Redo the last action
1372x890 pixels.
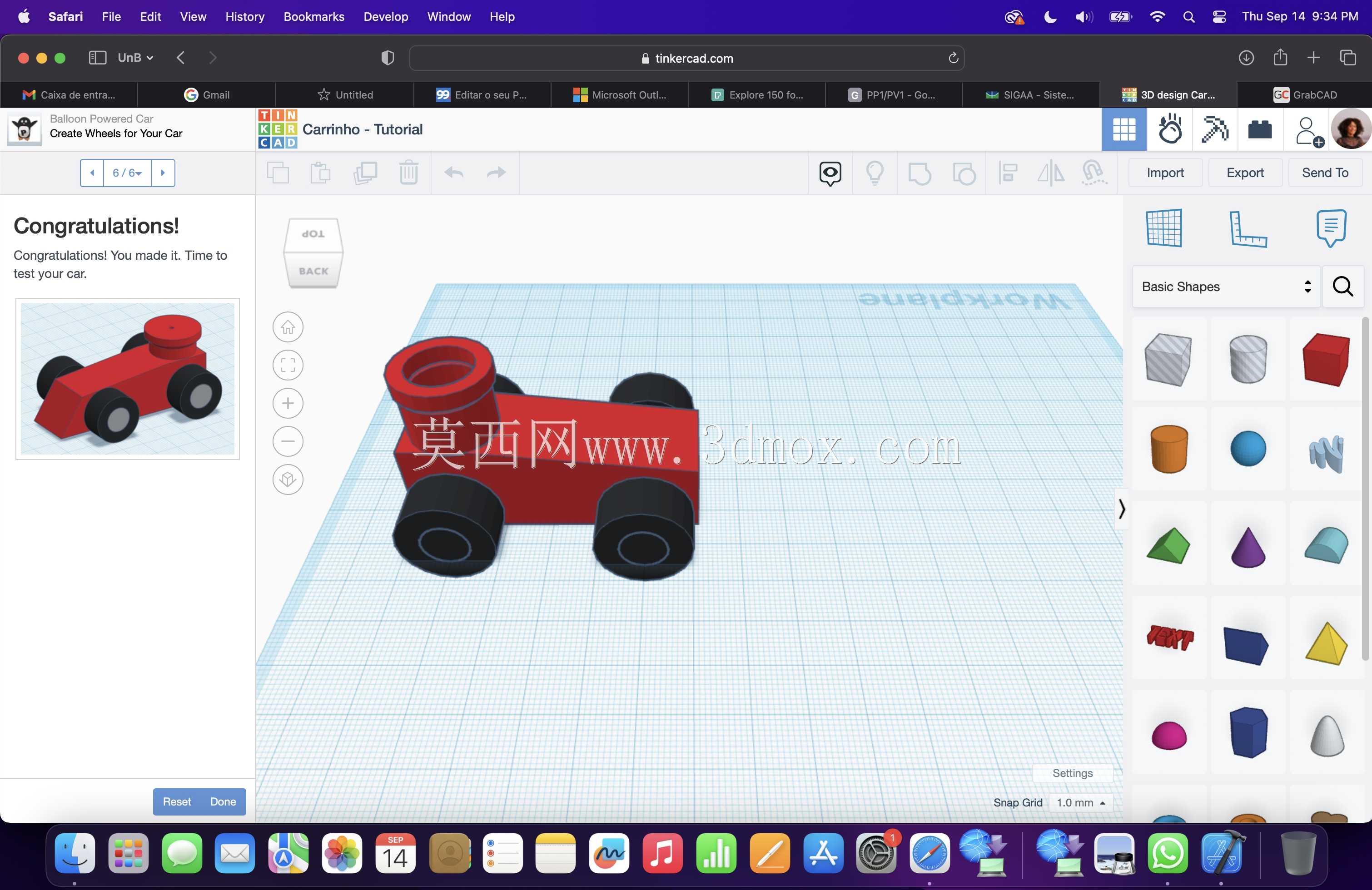coord(497,173)
